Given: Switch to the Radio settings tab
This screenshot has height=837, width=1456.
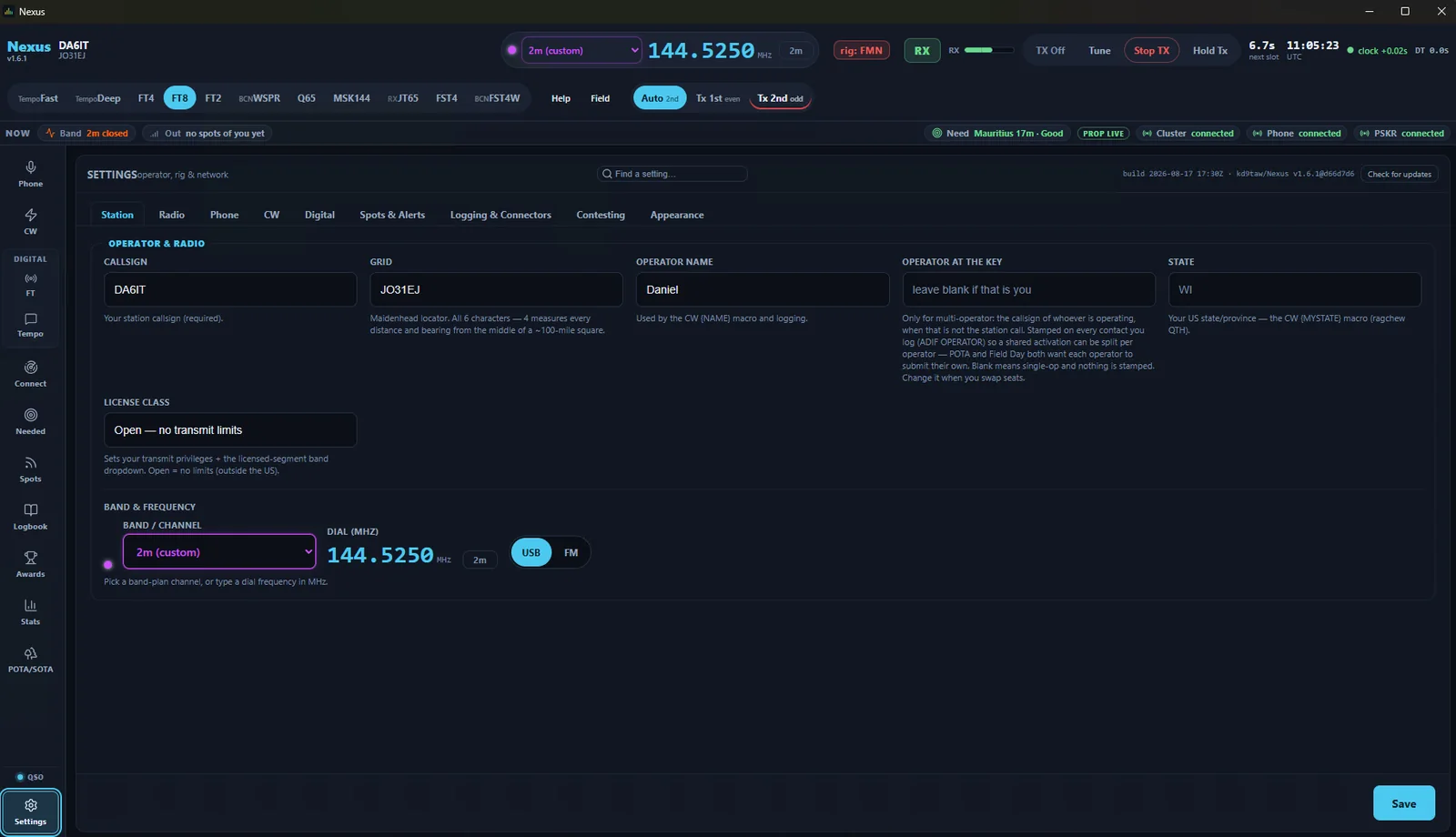Looking at the screenshot, I should [171, 215].
